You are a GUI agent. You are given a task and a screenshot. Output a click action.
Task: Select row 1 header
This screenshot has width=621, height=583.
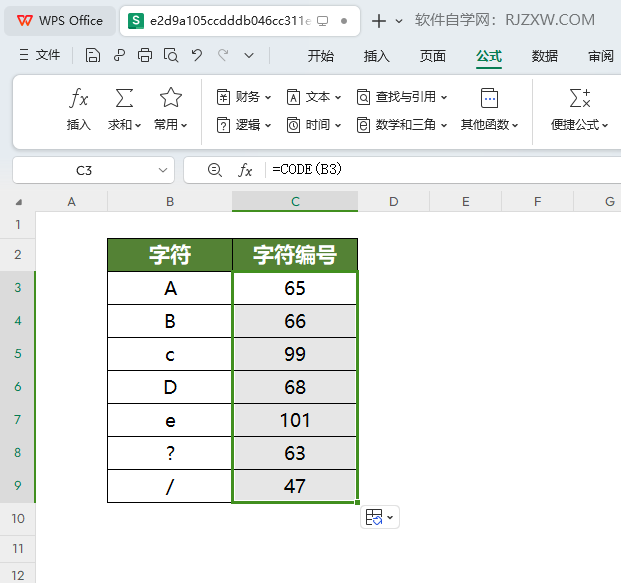17,225
